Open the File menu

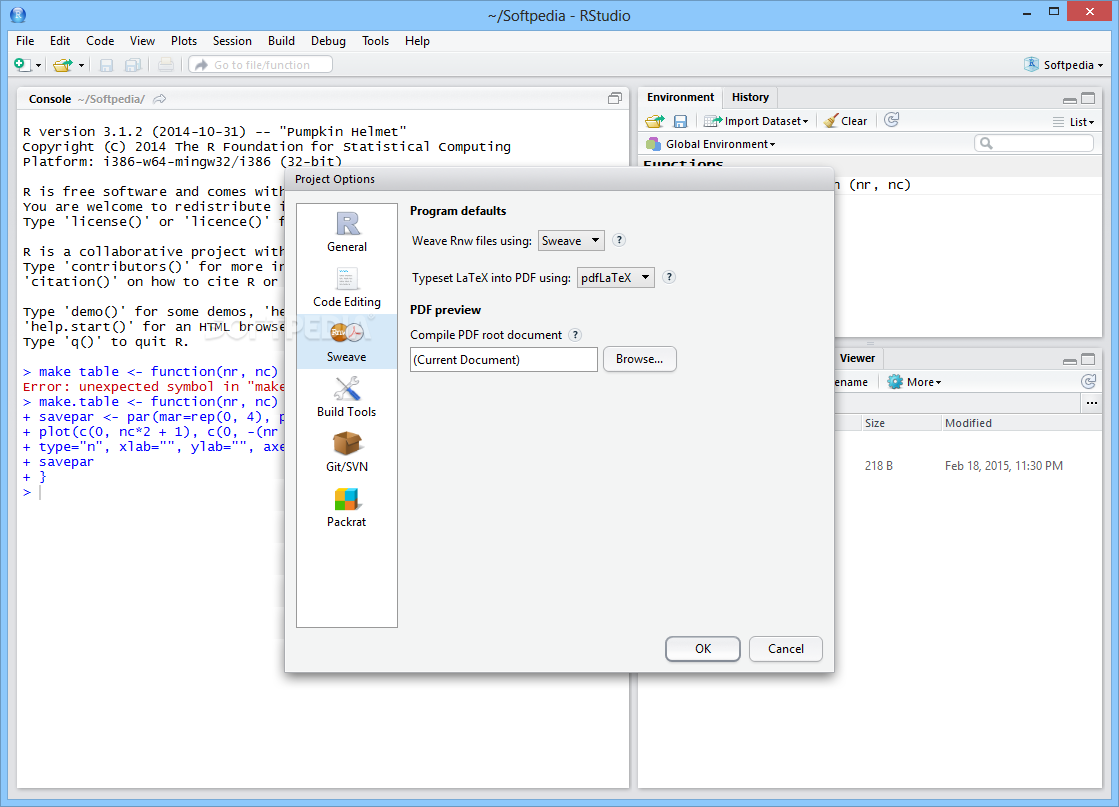pyautogui.click(x=25, y=41)
